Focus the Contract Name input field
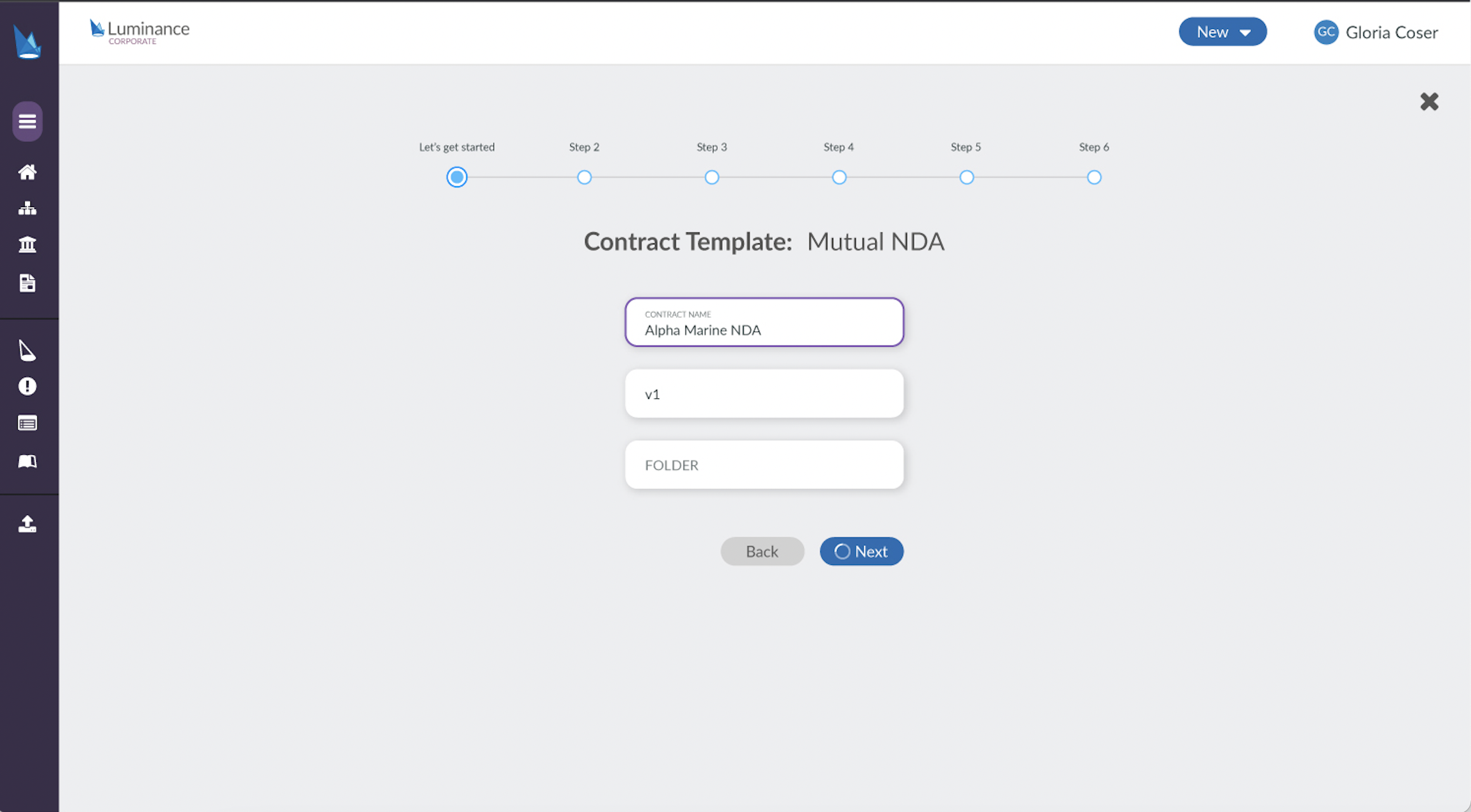 coord(764,322)
